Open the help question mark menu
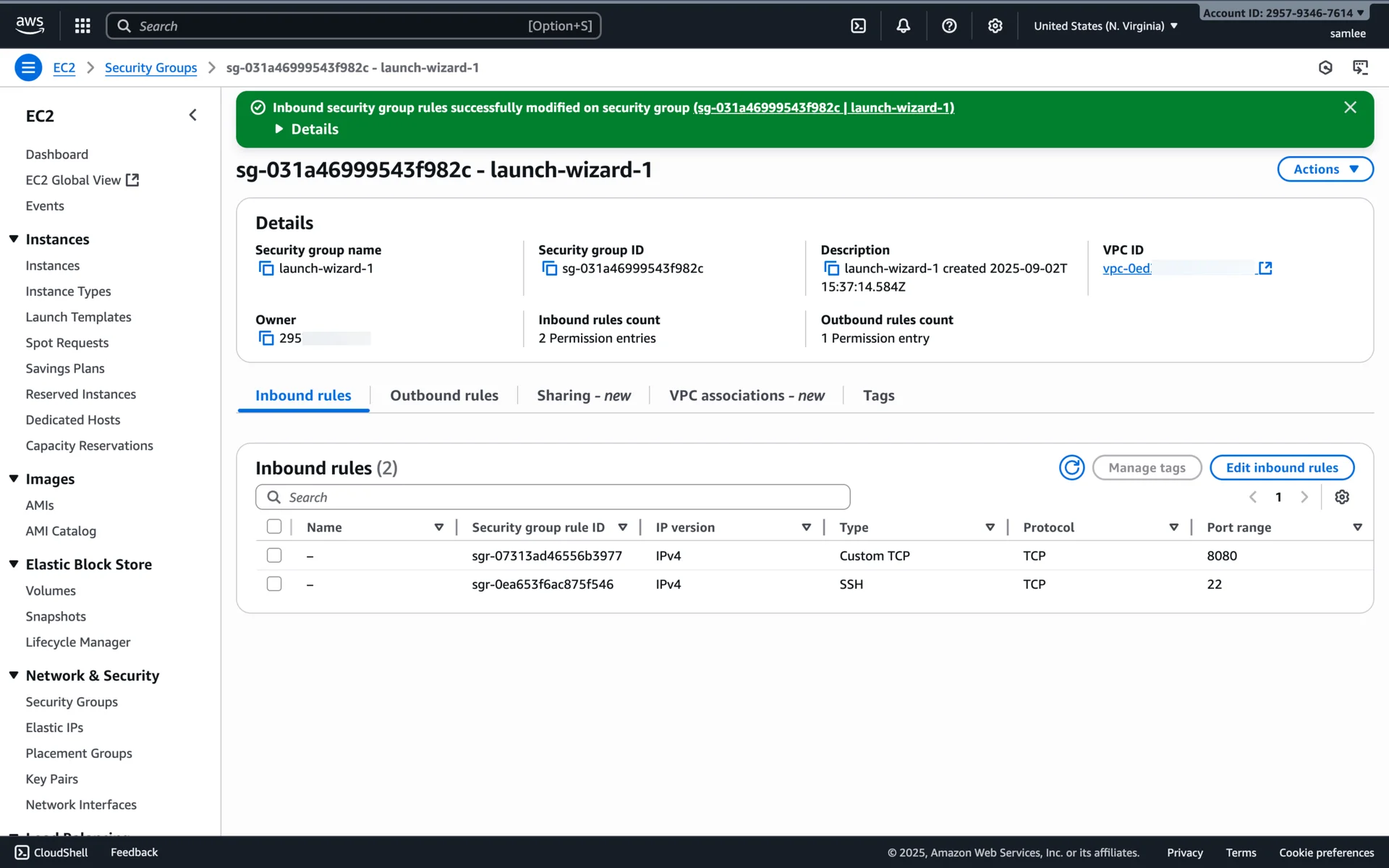The height and width of the screenshot is (868, 1389). (x=949, y=26)
